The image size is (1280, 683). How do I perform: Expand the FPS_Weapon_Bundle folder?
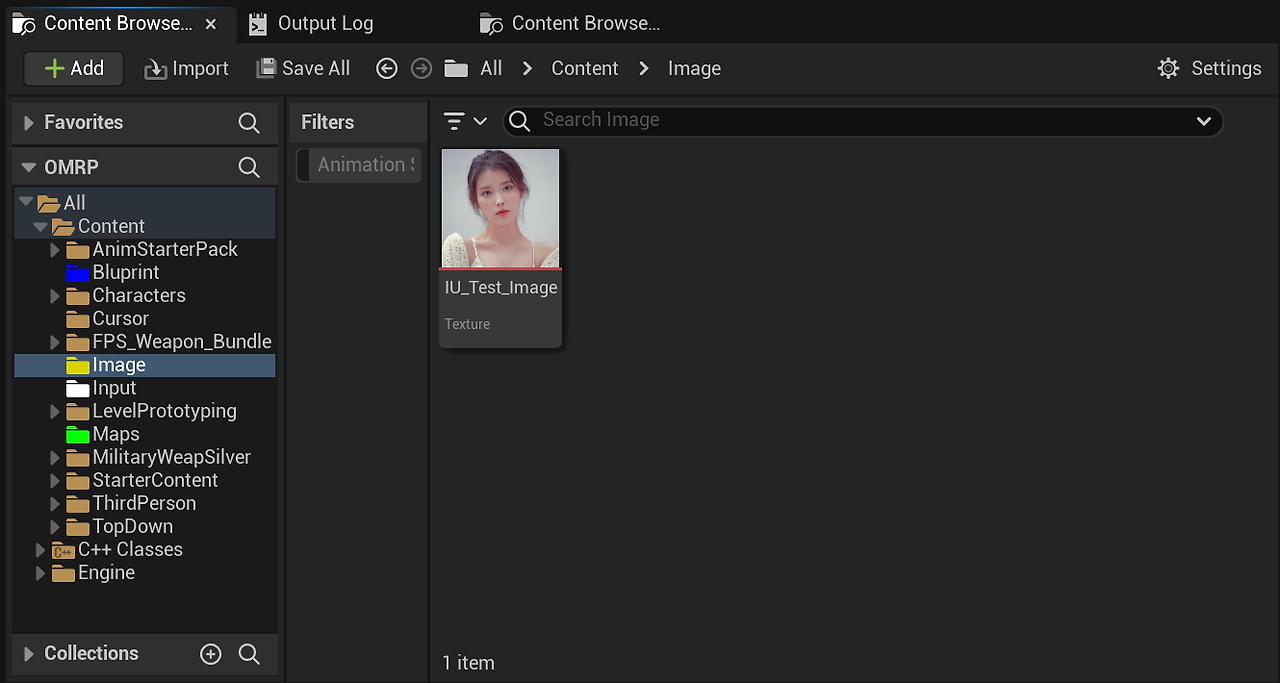coord(56,342)
